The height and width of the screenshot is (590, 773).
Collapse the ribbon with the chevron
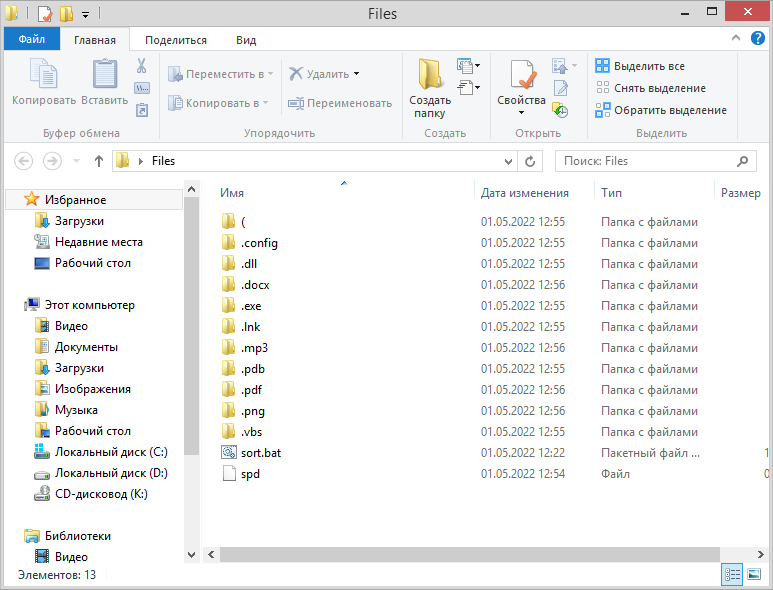[736, 37]
